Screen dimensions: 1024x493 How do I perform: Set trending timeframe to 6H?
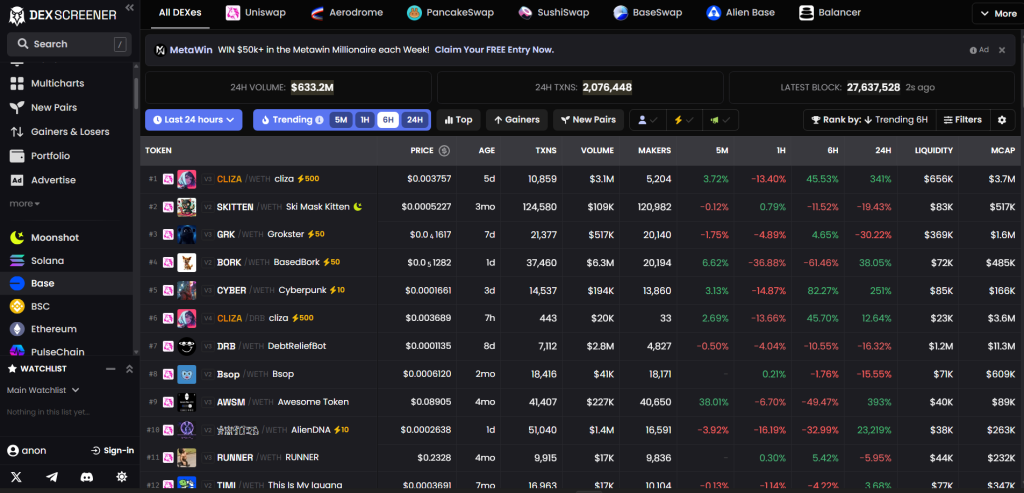pos(388,120)
